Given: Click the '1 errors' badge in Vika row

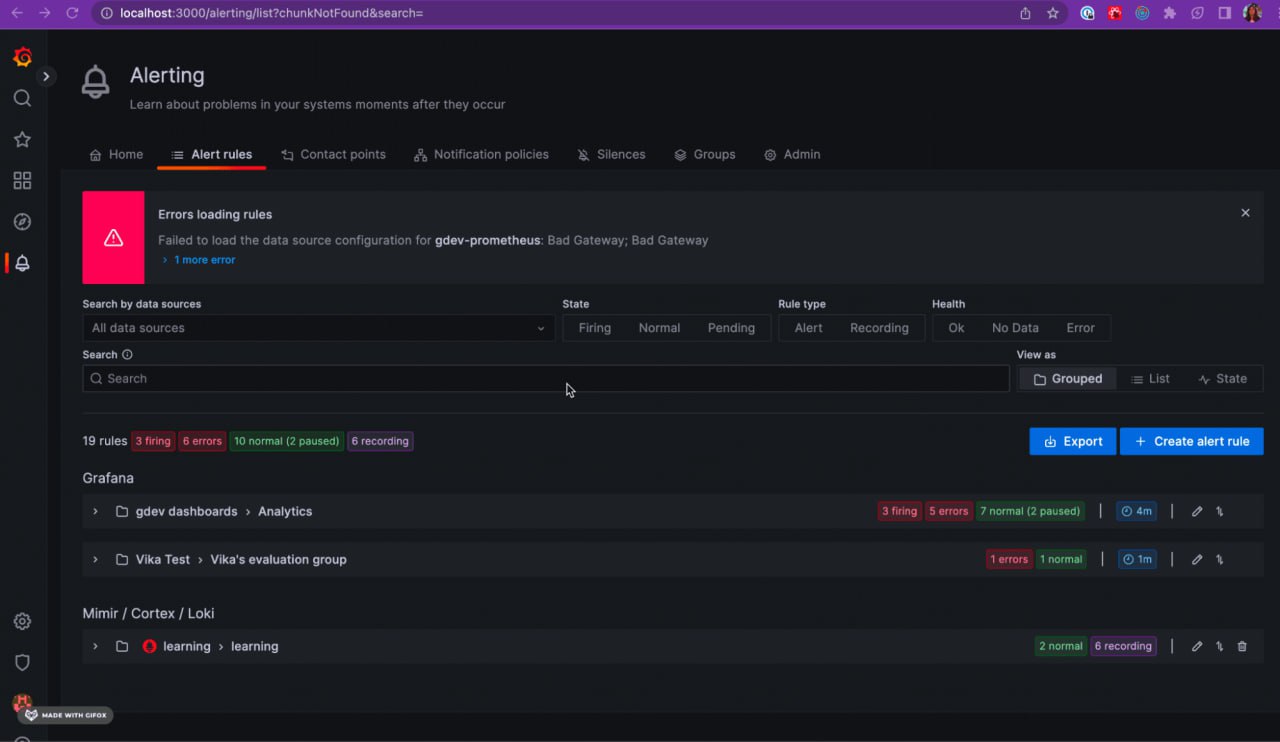Looking at the screenshot, I should pos(1009,559).
